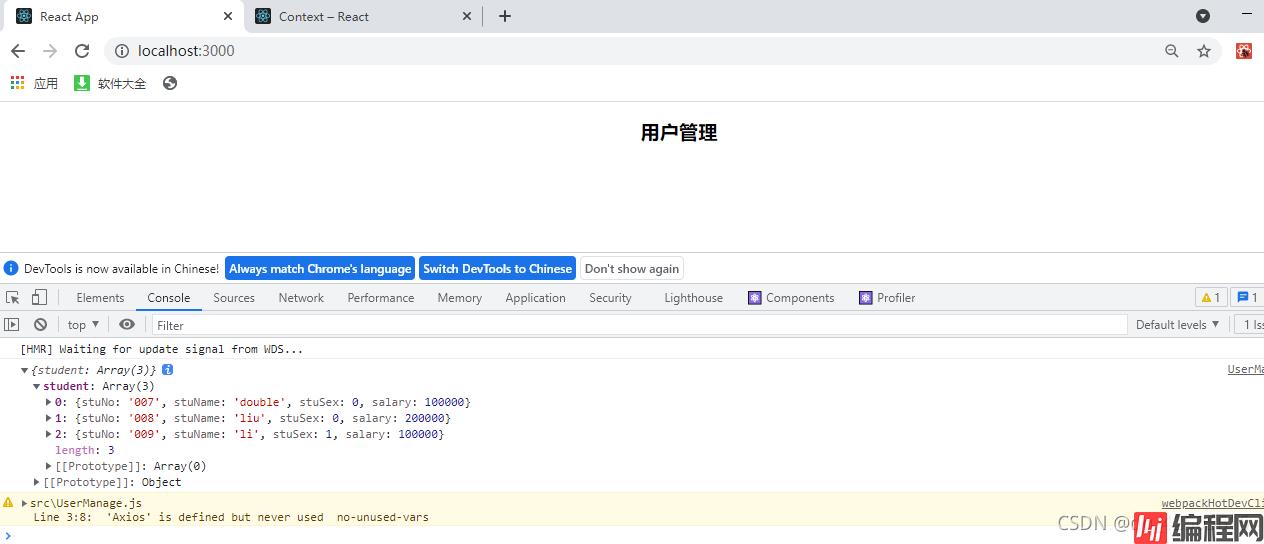1264x544 pixels.
Task: Go back with the browser back arrow
Action: [18, 51]
